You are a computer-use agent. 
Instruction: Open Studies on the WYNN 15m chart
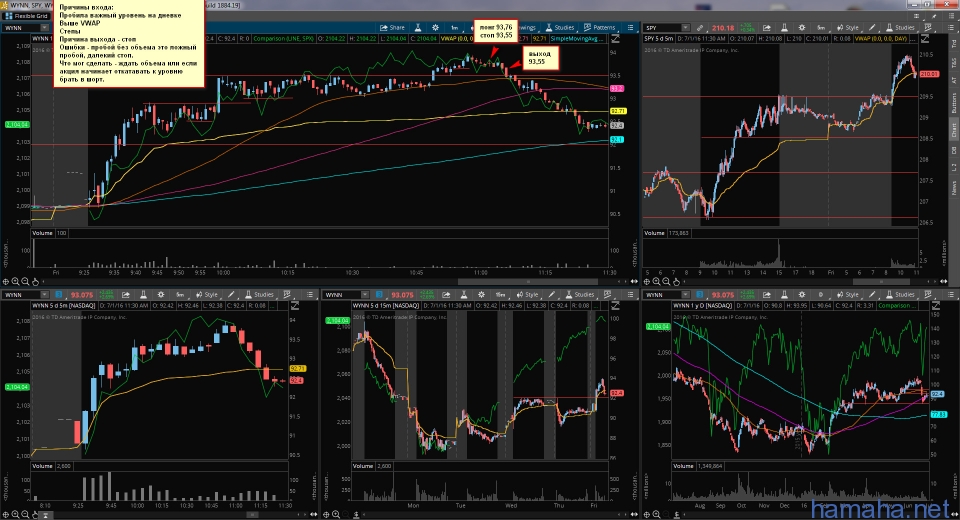(579, 295)
